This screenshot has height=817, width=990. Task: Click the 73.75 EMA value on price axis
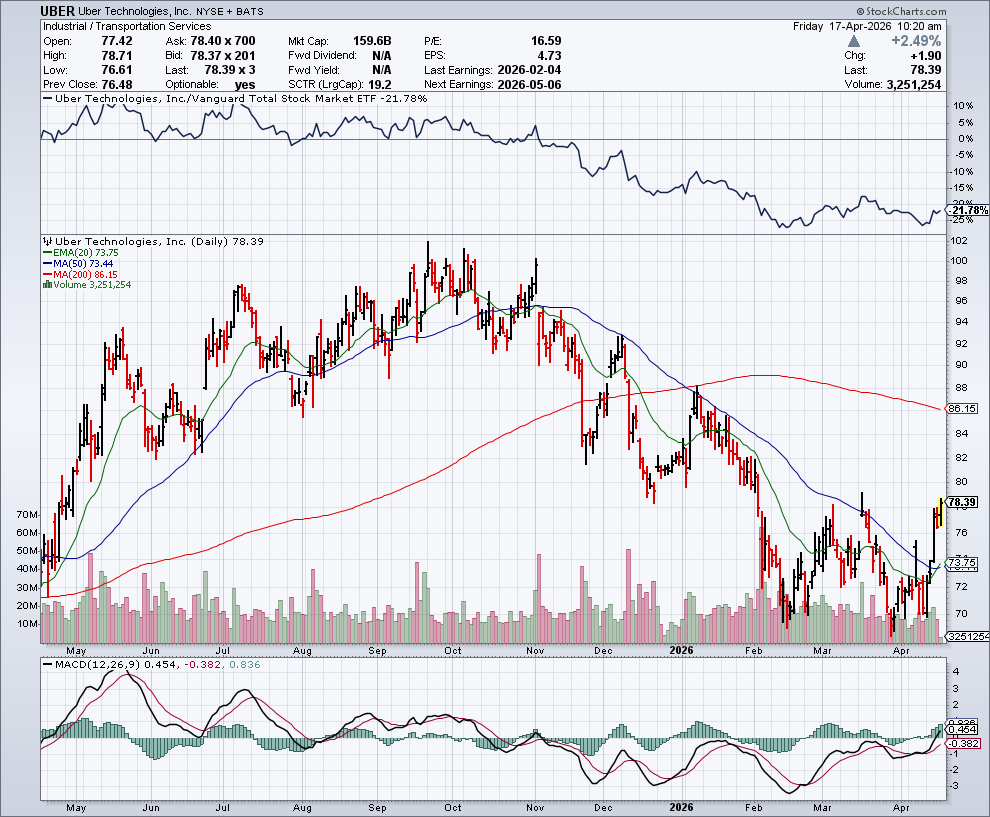961,564
